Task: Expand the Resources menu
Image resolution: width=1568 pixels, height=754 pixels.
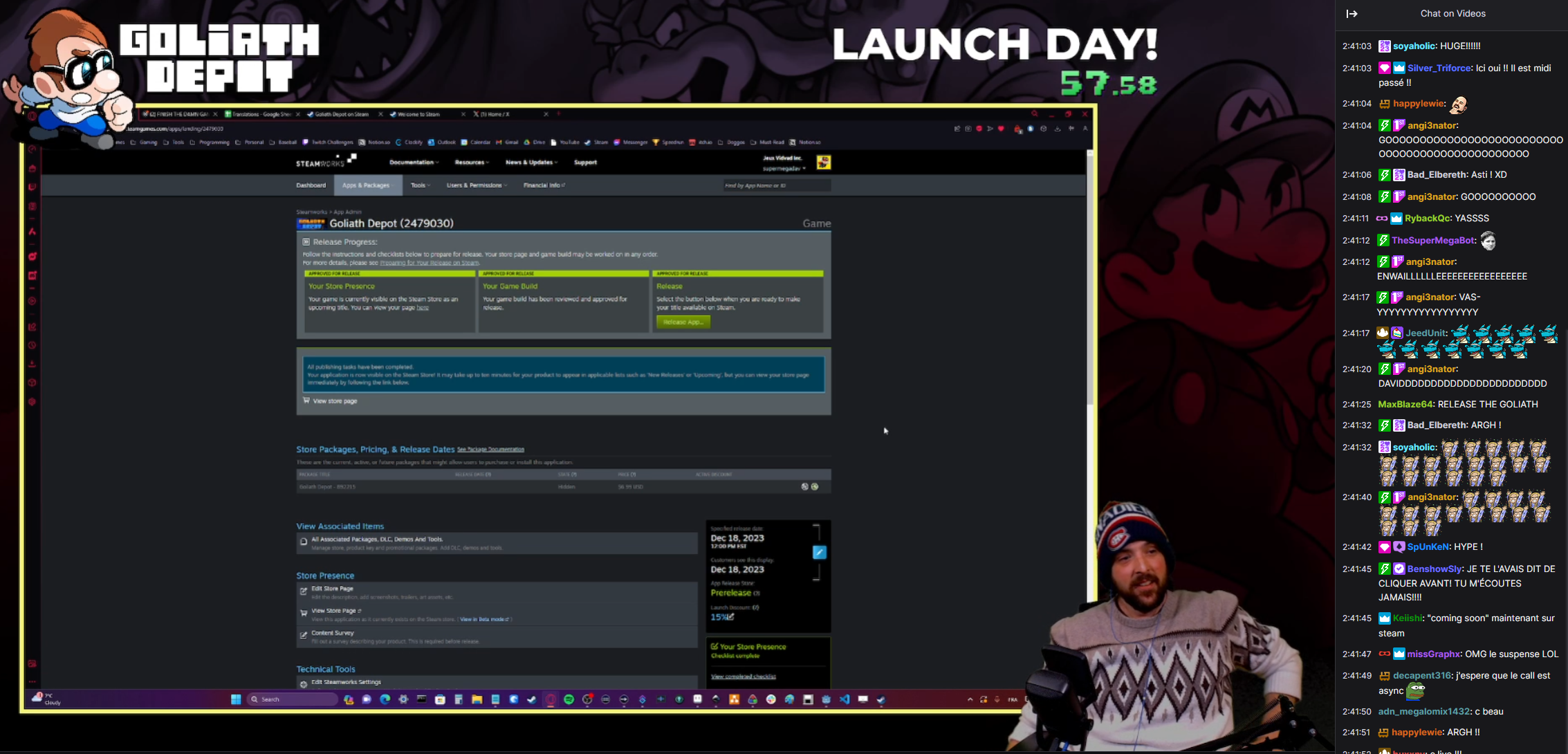Action: tap(471, 163)
